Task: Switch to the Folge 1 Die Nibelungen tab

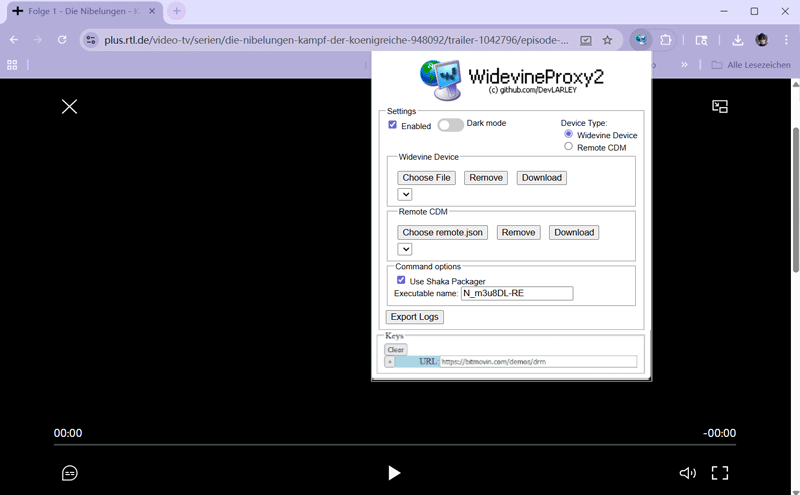Action: [x=80, y=11]
